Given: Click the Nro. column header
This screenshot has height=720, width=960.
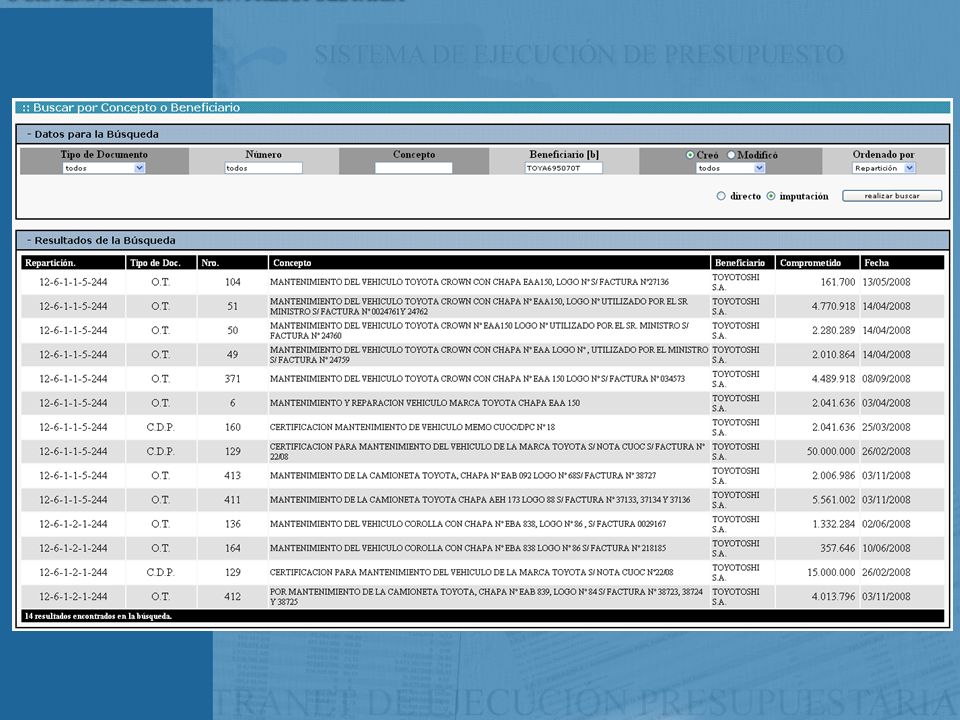Looking at the screenshot, I should [233, 263].
